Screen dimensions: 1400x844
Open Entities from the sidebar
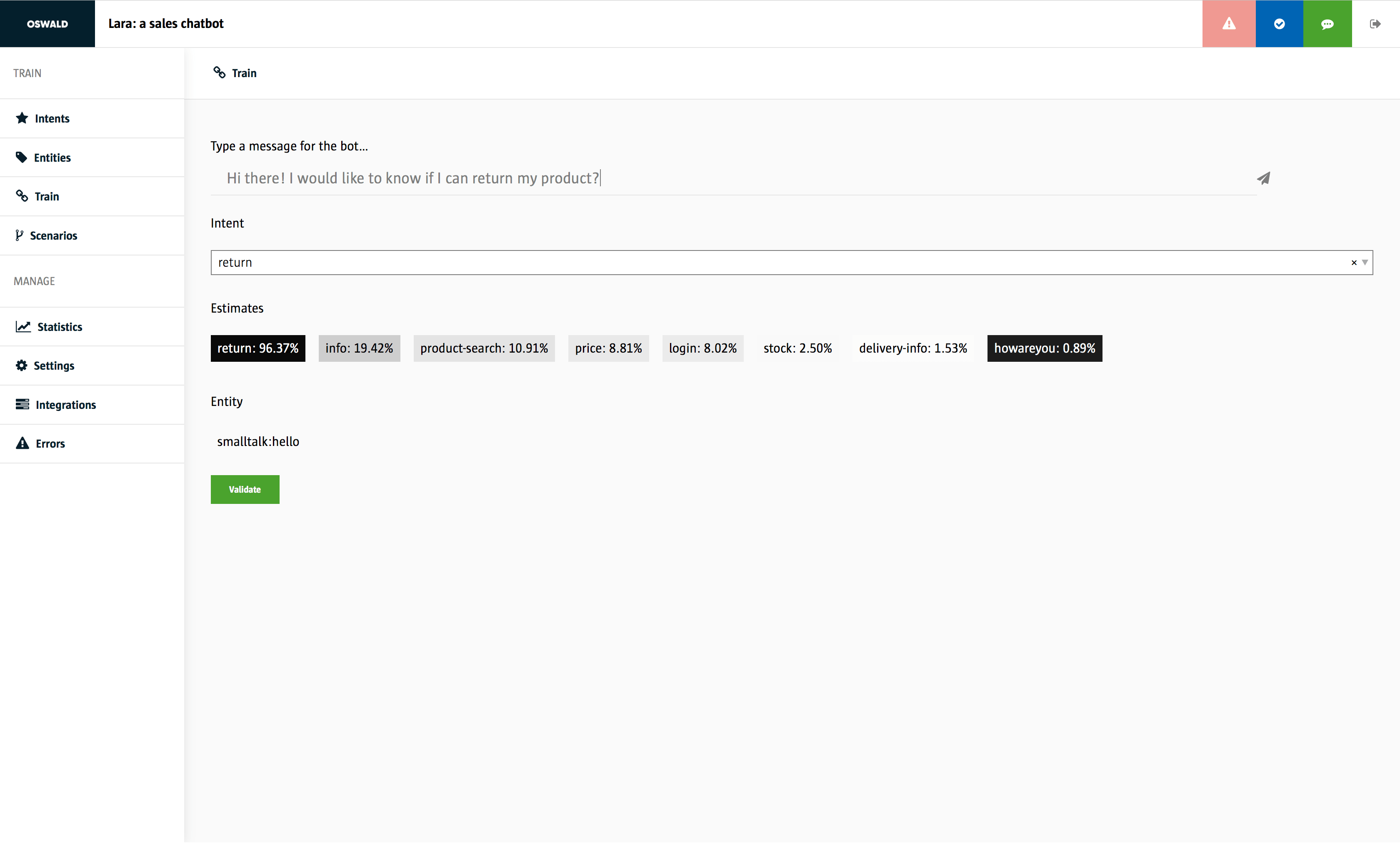(x=52, y=158)
